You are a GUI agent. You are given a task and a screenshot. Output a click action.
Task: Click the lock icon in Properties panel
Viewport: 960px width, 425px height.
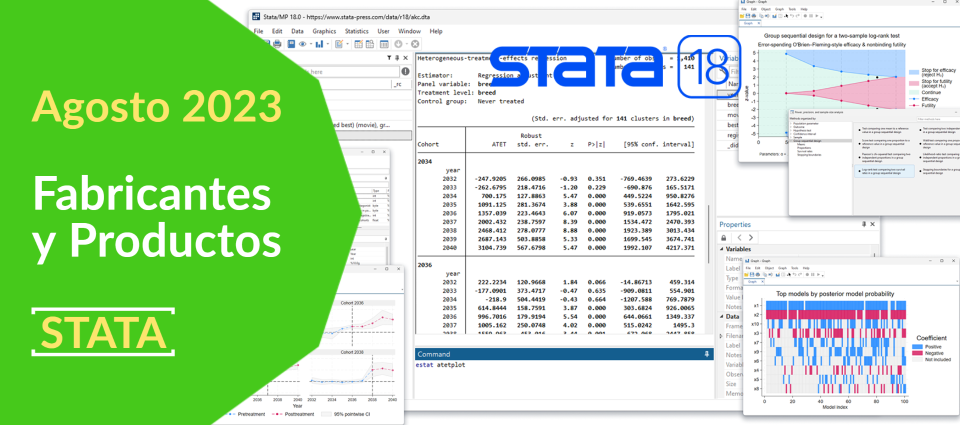(x=724, y=238)
